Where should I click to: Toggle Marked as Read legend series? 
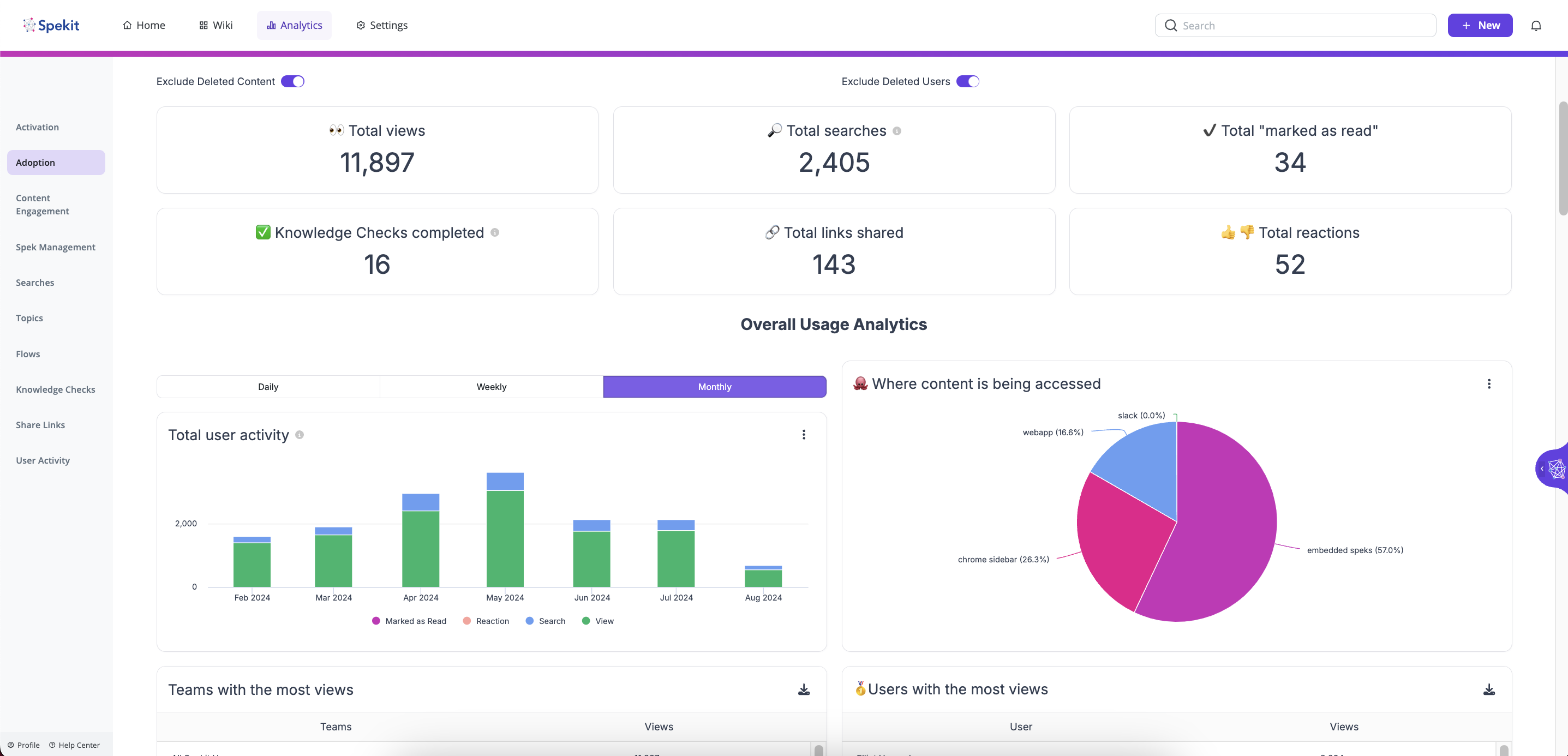[409, 621]
